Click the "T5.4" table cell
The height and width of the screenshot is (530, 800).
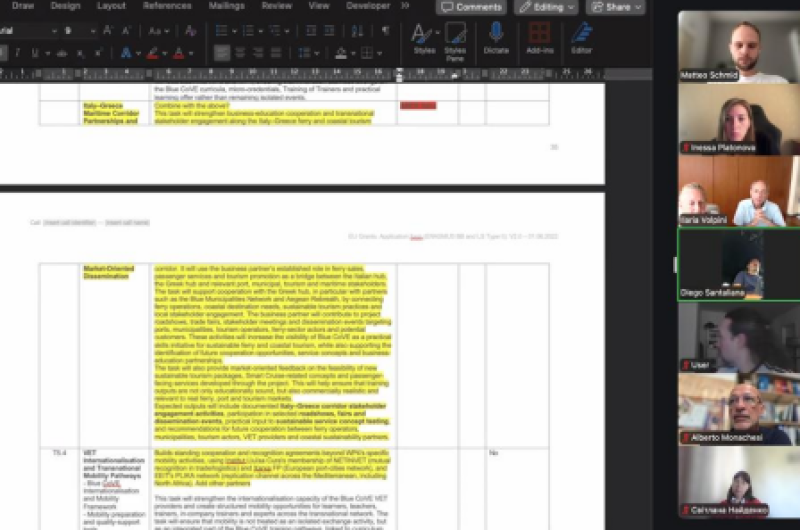click(x=60, y=453)
